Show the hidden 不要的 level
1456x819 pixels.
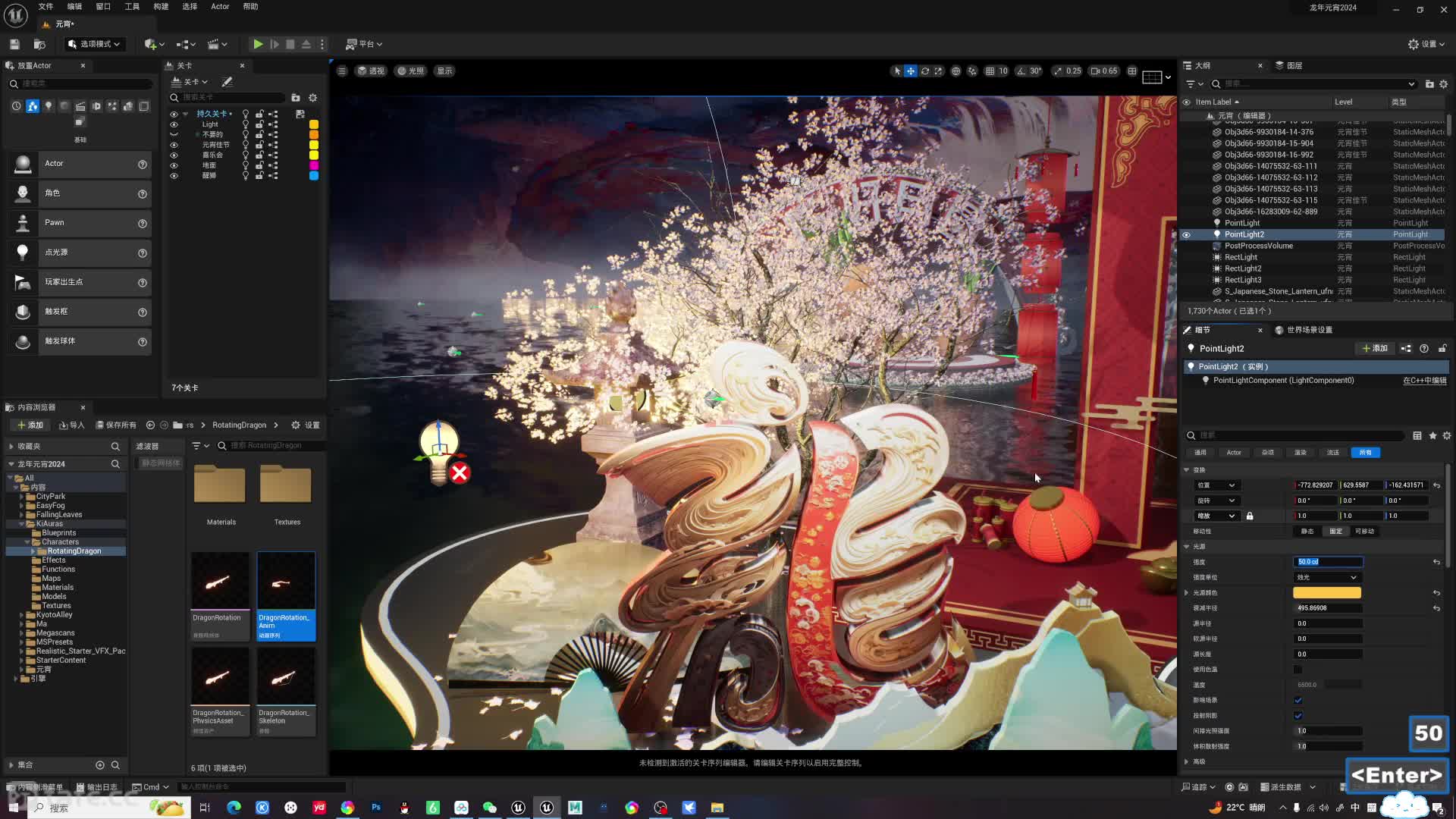pos(174,134)
